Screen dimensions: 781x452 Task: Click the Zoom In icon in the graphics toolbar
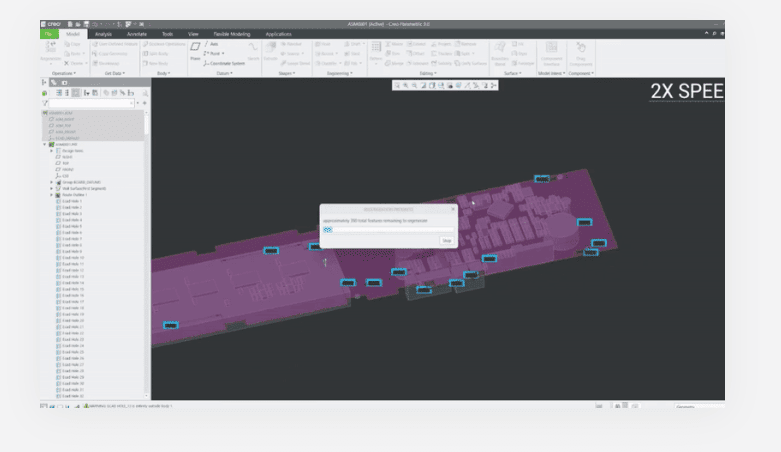(x=406, y=86)
